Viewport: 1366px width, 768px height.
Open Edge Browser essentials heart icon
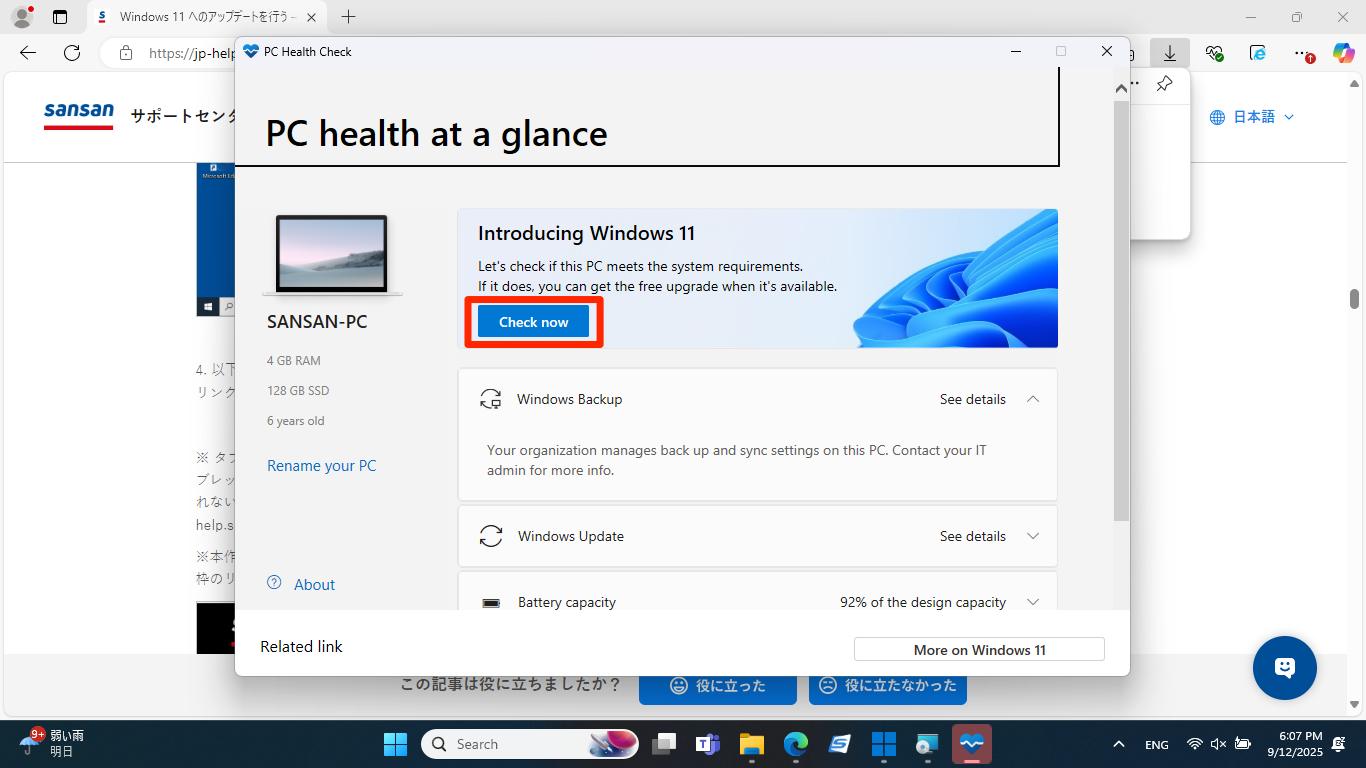point(1215,53)
